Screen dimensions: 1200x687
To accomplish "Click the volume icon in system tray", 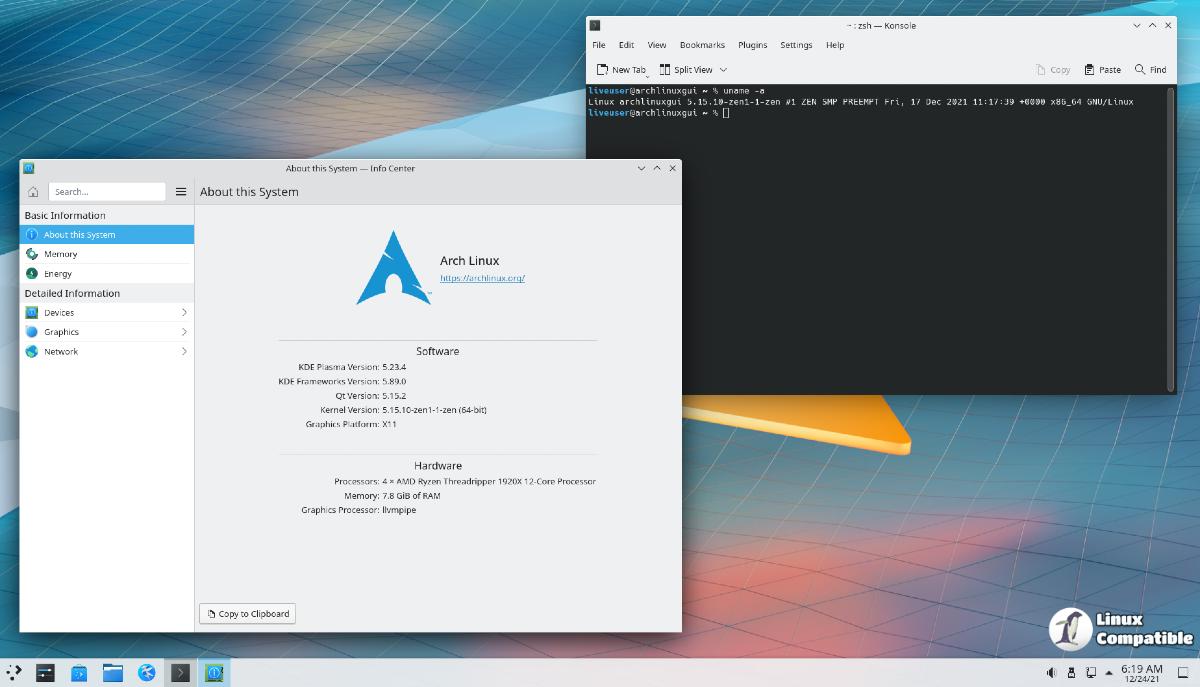I will pos(1052,672).
